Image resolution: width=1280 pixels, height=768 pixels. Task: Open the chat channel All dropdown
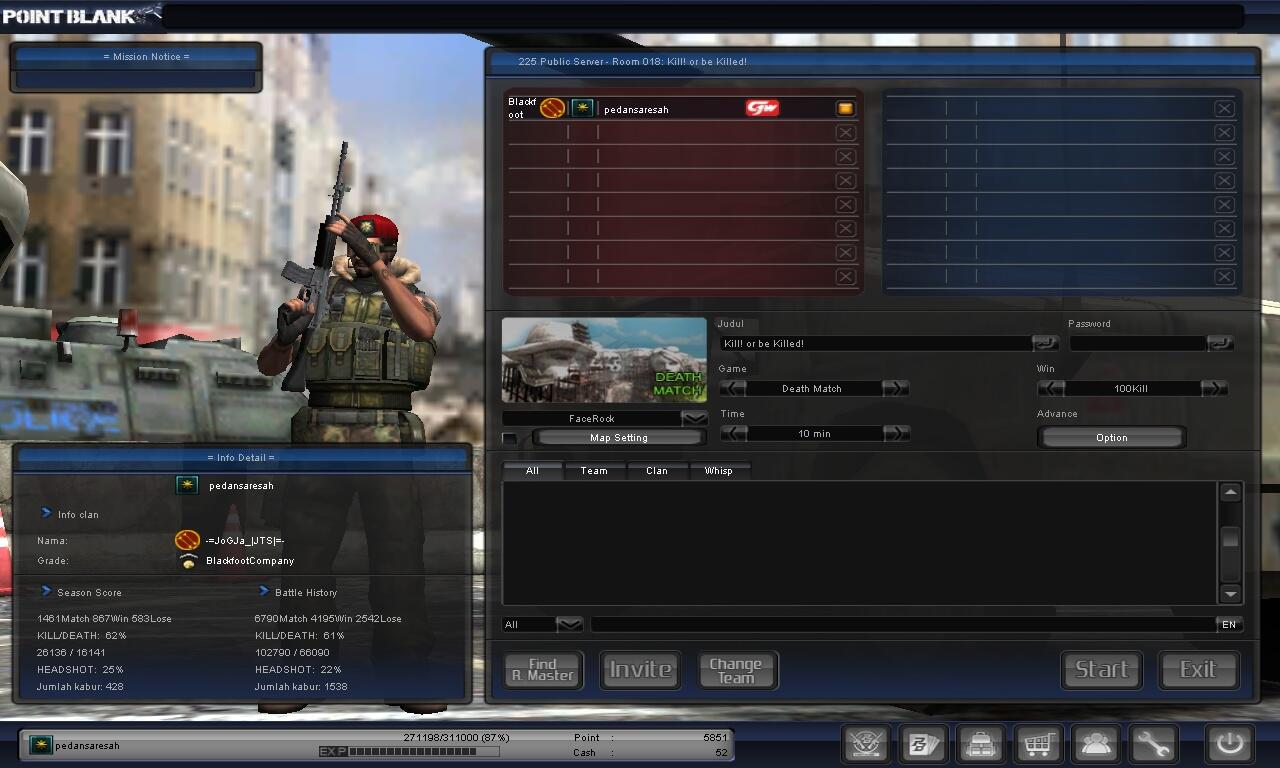pos(569,624)
